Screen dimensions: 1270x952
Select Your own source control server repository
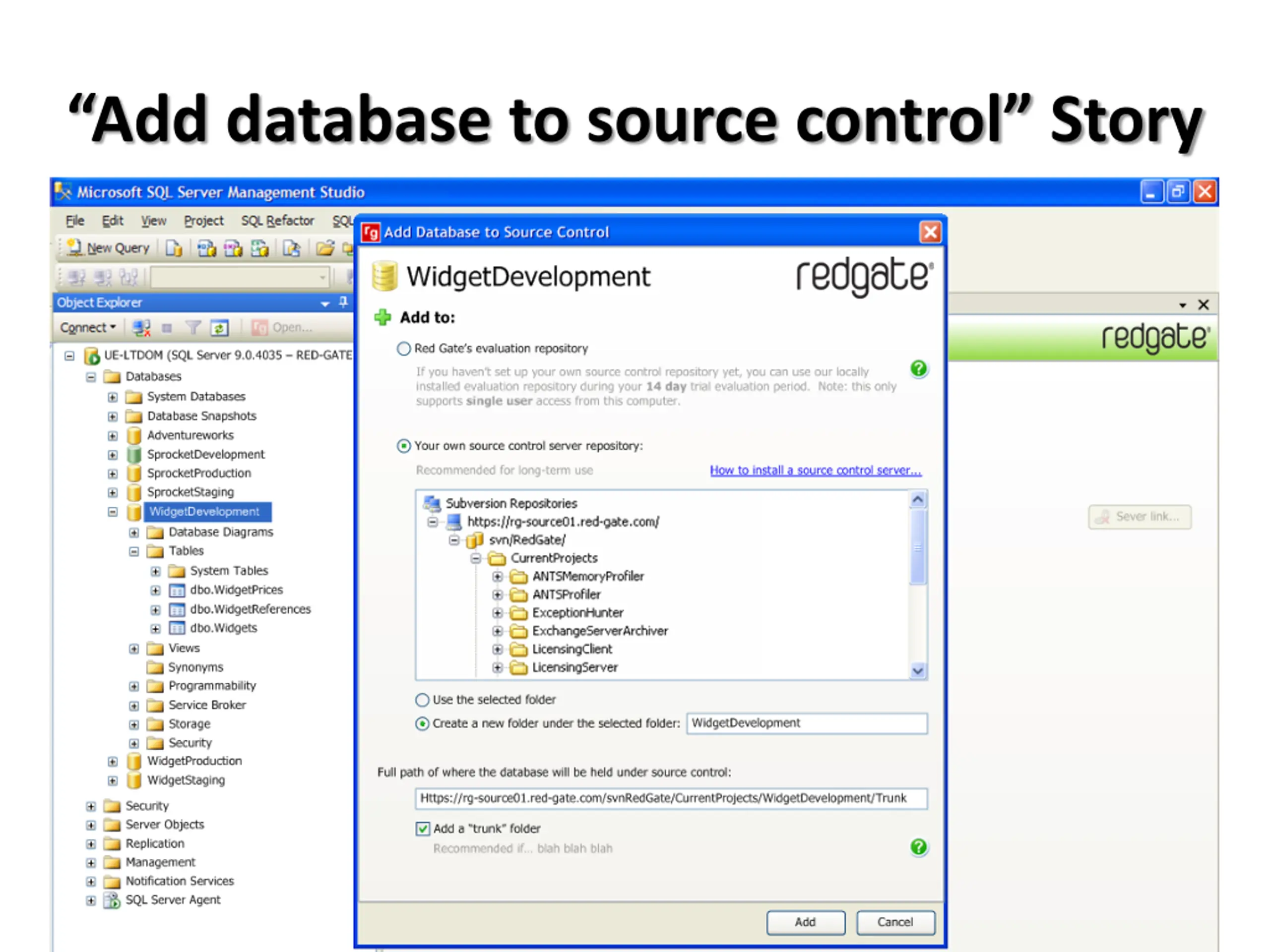[404, 446]
